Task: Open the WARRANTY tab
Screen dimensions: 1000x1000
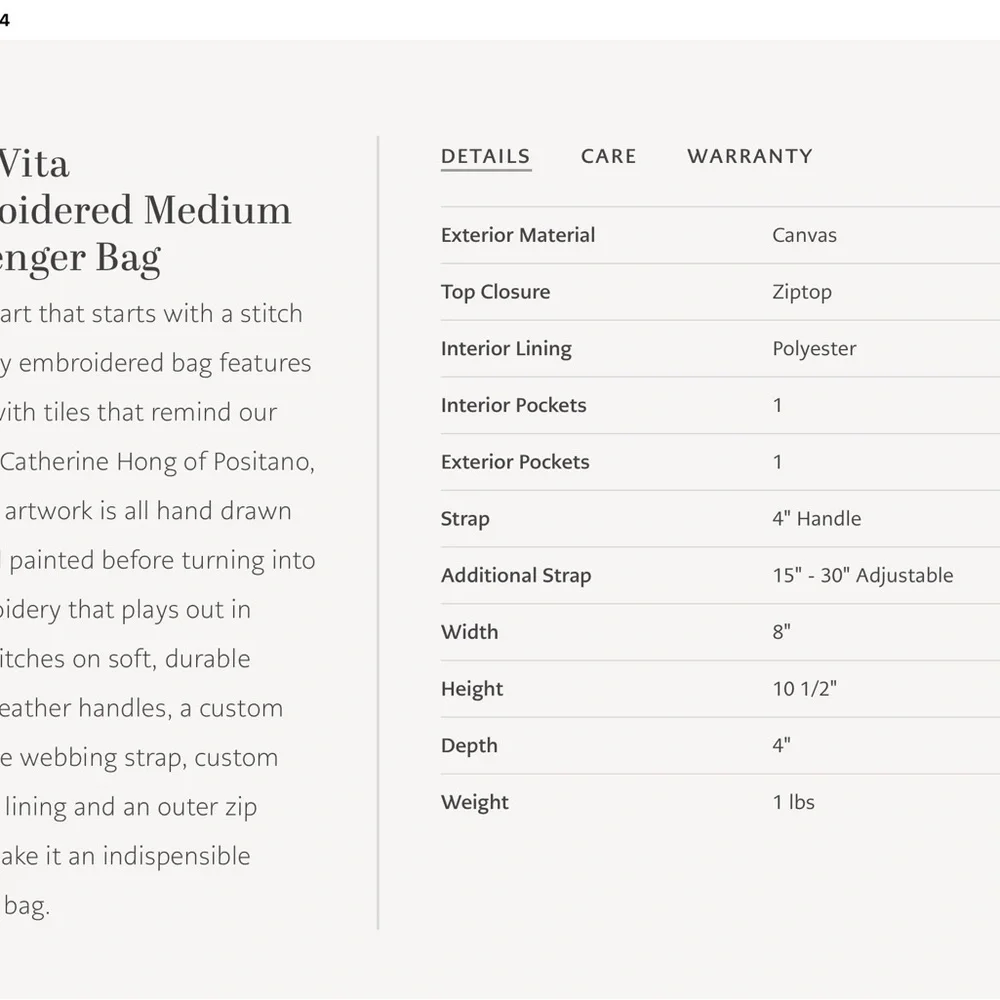Action: (750, 156)
